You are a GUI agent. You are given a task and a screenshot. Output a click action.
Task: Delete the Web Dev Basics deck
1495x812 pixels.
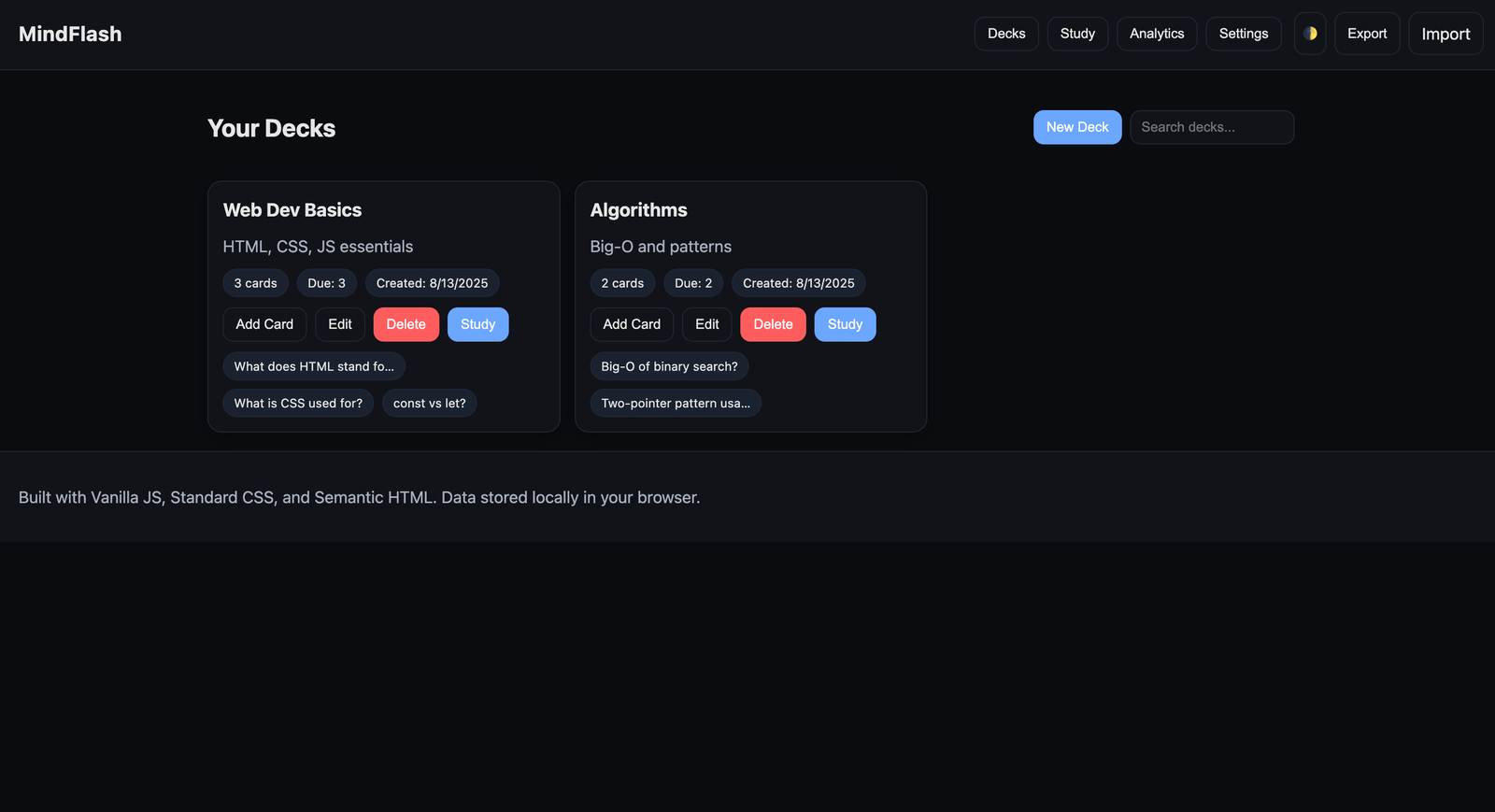(406, 324)
